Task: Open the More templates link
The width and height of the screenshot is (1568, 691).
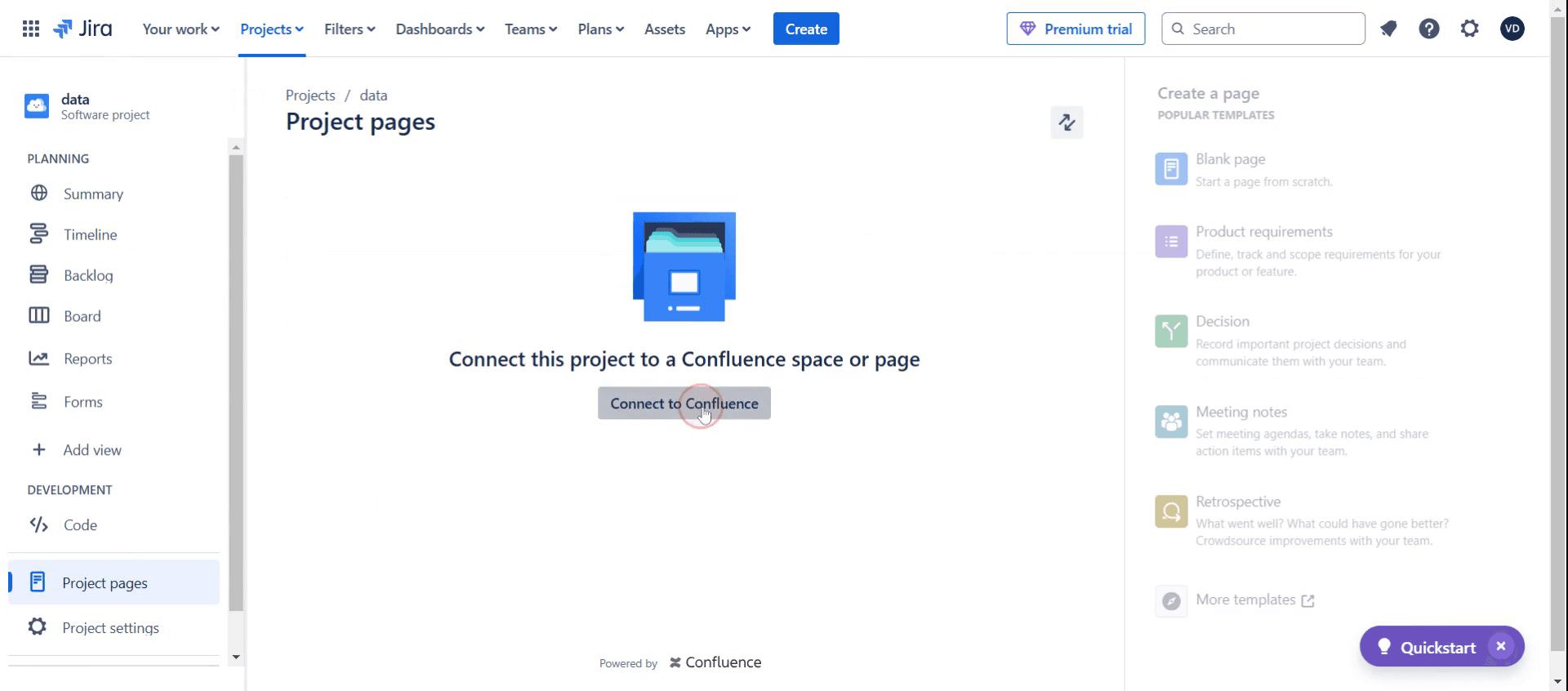Action: coord(1255,600)
